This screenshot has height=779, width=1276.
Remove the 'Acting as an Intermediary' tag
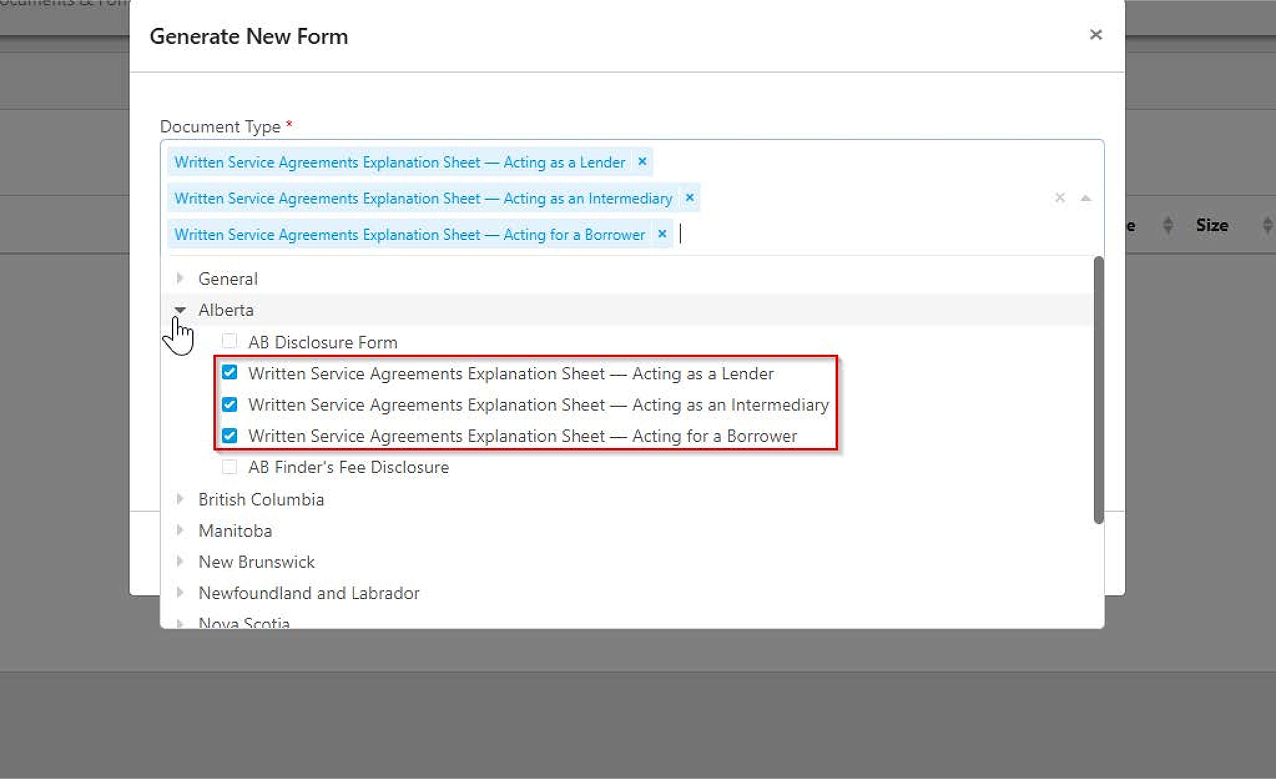pyautogui.click(x=689, y=198)
